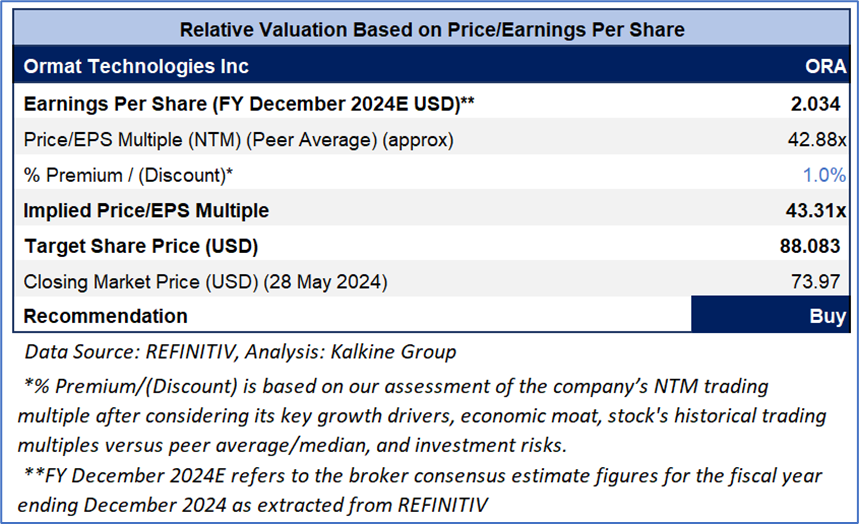
Task: Click the 73.97 closing market price value
Action: coord(821,282)
